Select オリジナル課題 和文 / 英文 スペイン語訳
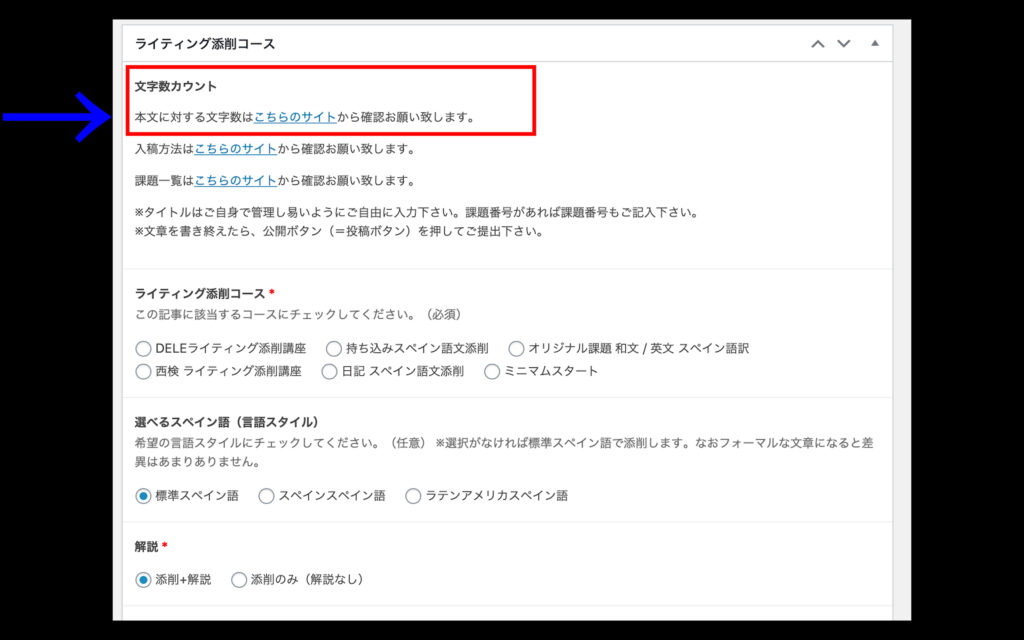Image resolution: width=1024 pixels, height=640 pixels. click(516, 349)
